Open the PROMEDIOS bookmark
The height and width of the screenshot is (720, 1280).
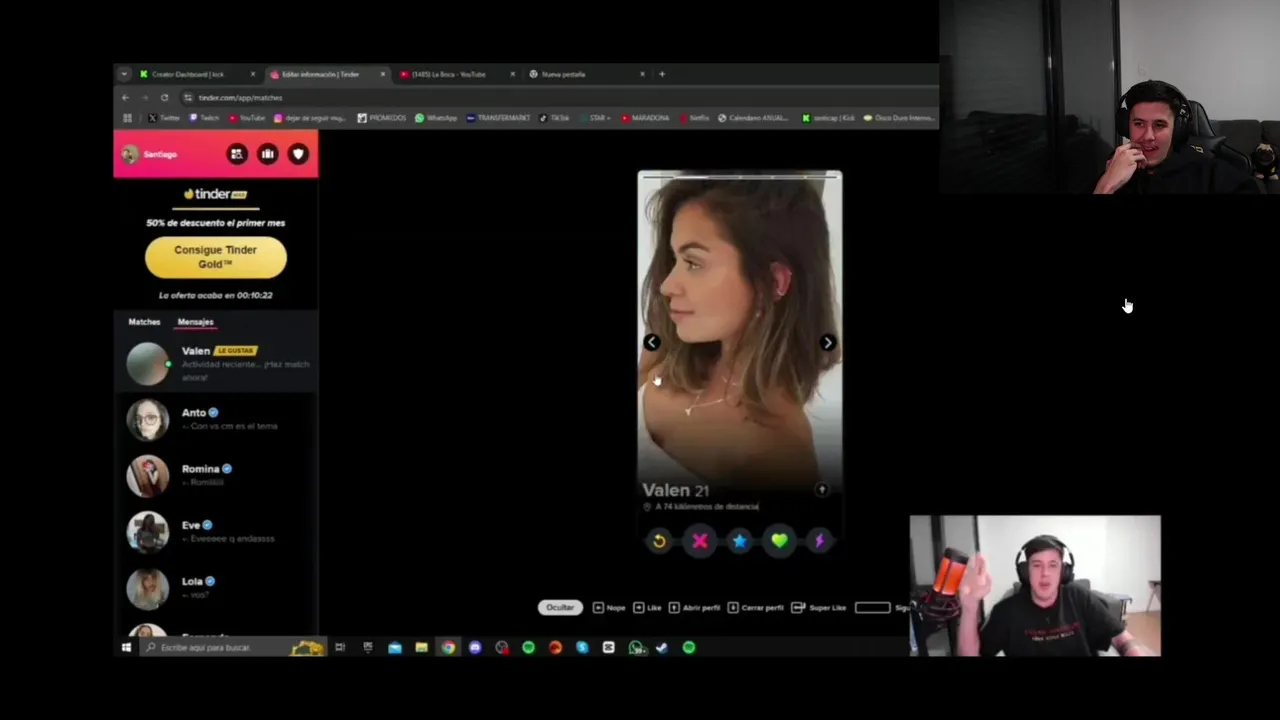tap(382, 118)
